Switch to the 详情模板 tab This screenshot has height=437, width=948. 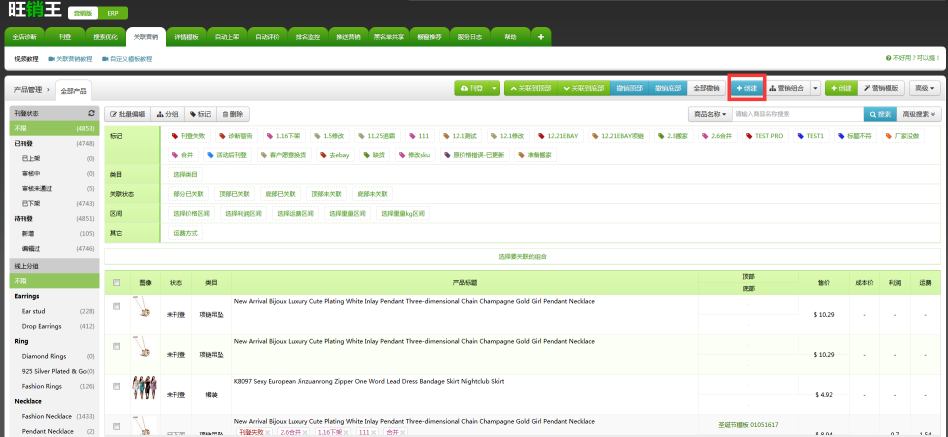coord(186,37)
